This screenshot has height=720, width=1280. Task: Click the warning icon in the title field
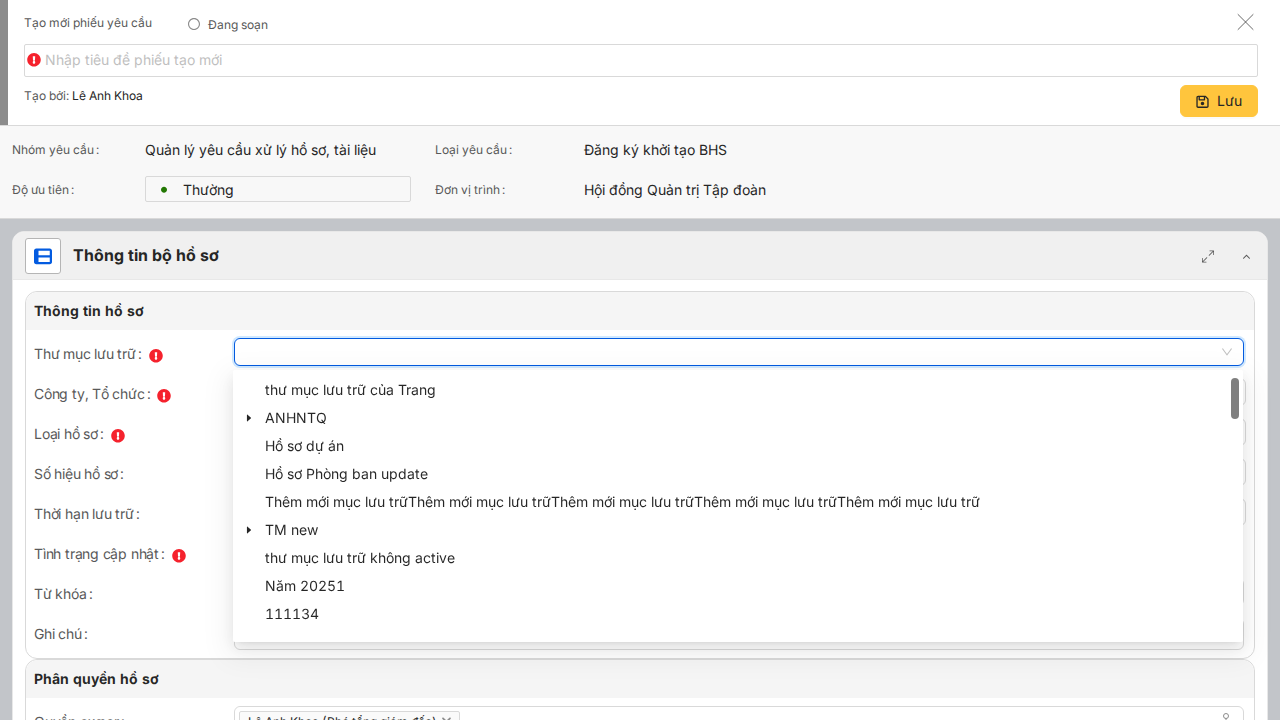tap(34, 60)
